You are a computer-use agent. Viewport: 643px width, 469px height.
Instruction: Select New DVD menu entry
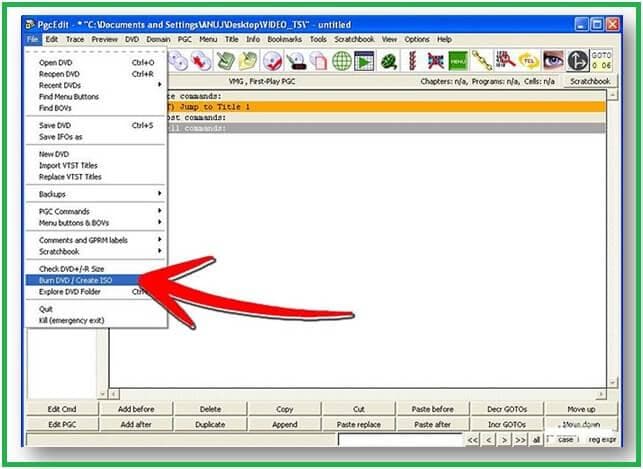95,154
